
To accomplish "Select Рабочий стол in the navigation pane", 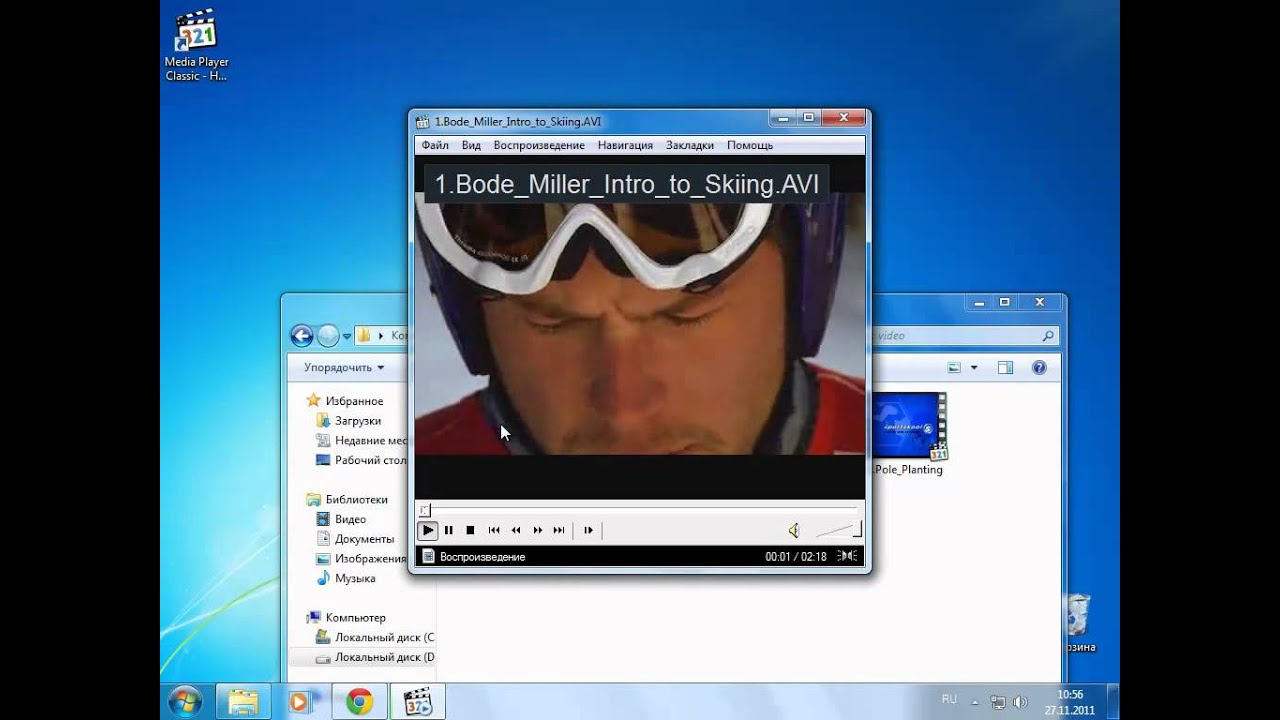I will coord(362,460).
